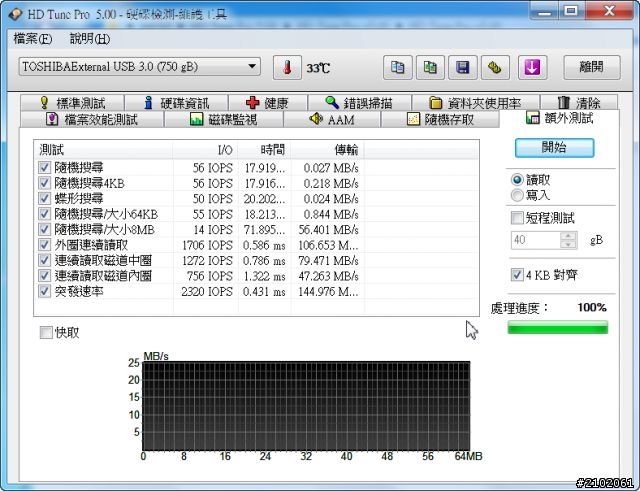The height and width of the screenshot is (491, 640).
Task: Switch to the 健康 tab
Action: pos(268,103)
